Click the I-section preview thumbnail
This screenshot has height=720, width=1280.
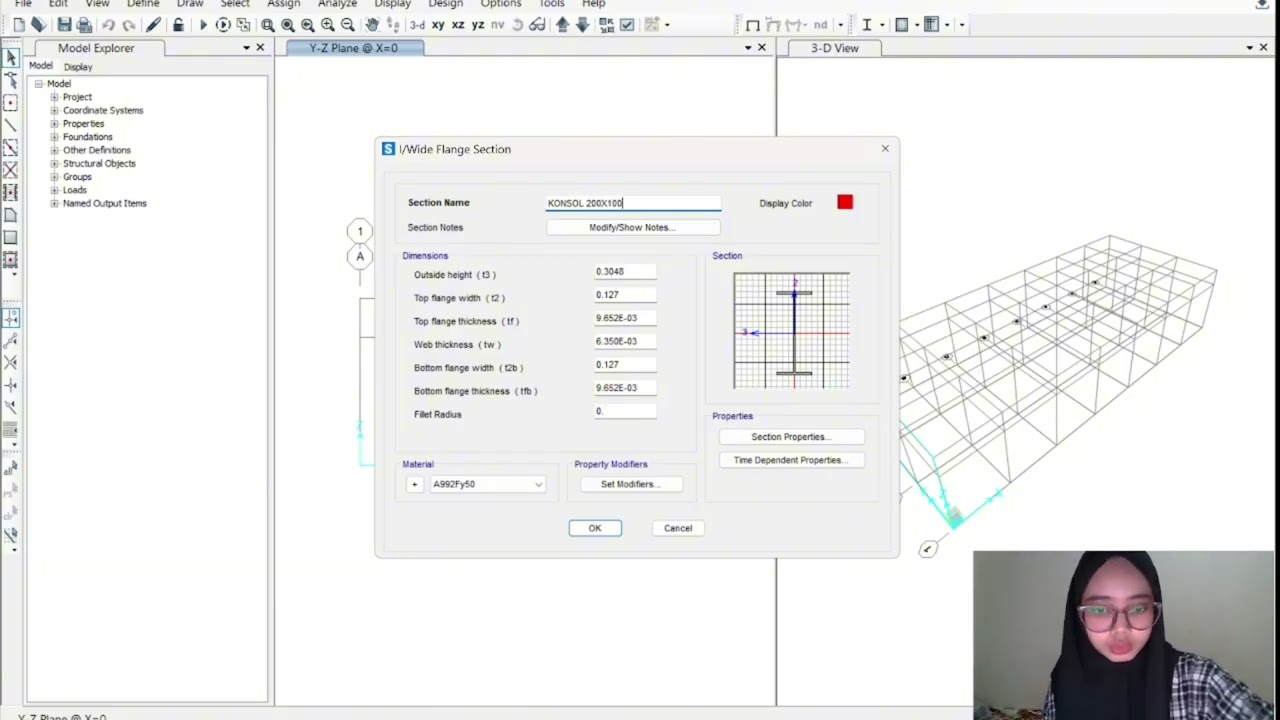click(x=792, y=331)
